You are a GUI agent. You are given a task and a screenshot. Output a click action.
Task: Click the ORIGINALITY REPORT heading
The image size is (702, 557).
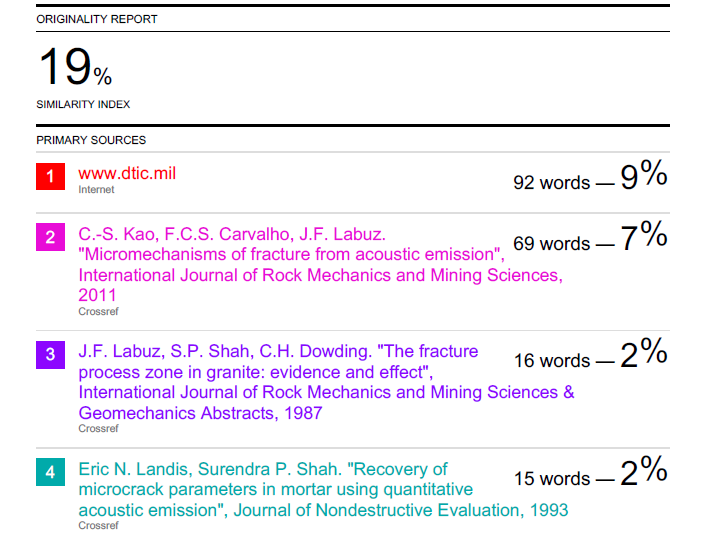pos(97,19)
